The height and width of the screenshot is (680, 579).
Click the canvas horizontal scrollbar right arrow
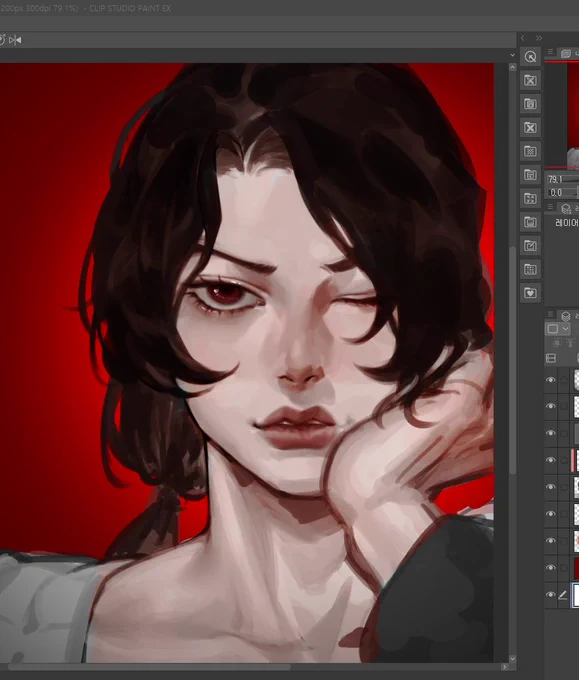pos(504,667)
